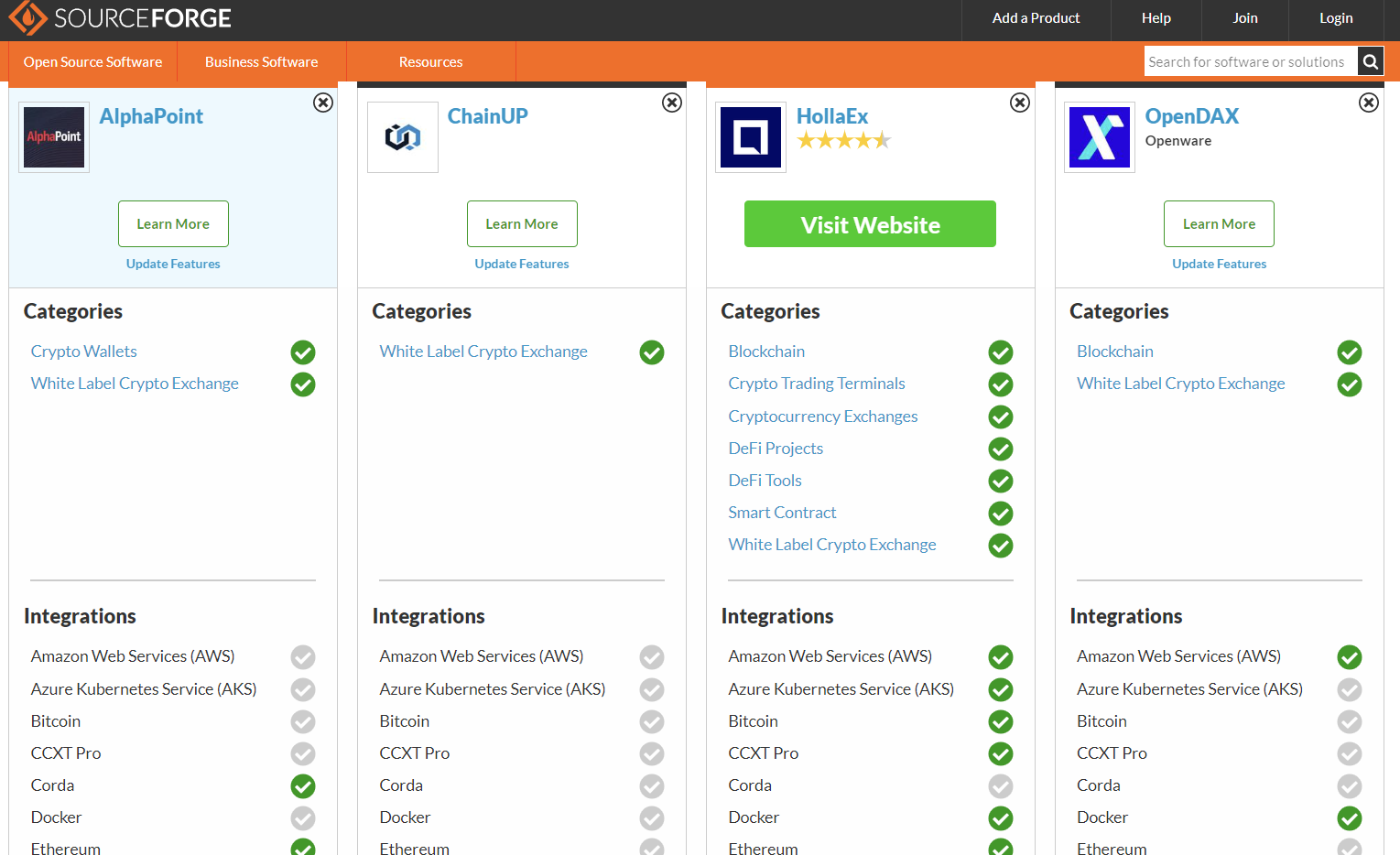Image resolution: width=1400 pixels, height=855 pixels.
Task: Click HollaEx AWS green checkmark
Action: (1001, 657)
